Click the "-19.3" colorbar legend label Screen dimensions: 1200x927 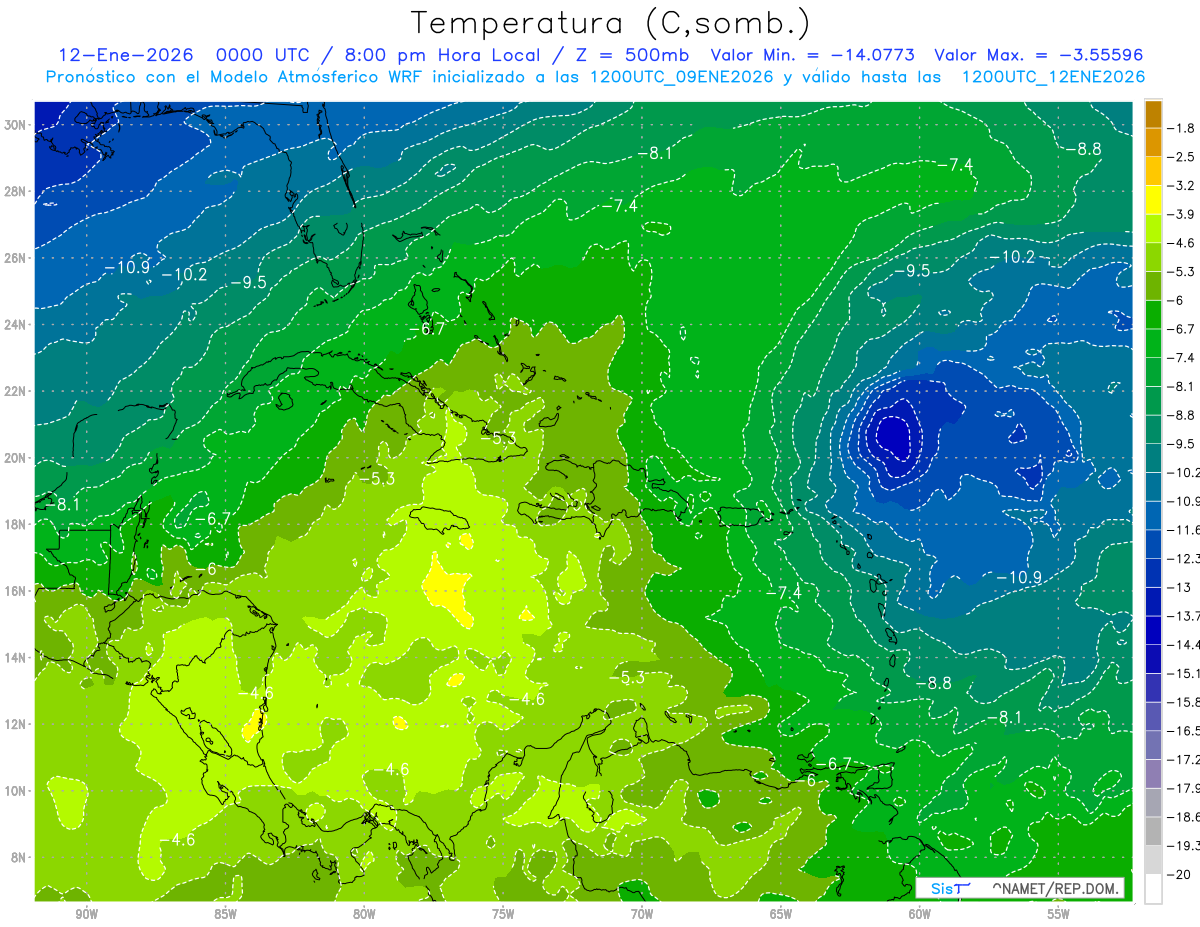(x=1182, y=846)
